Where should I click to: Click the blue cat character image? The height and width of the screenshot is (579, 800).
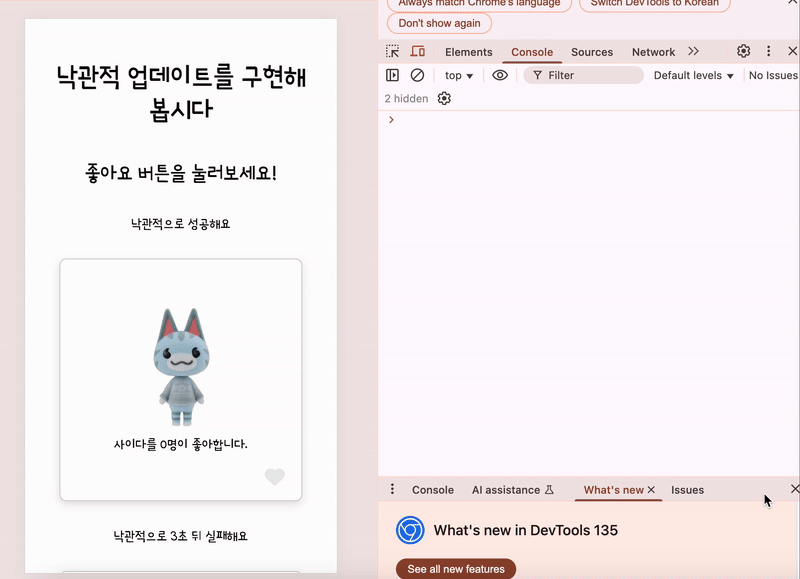click(181, 366)
